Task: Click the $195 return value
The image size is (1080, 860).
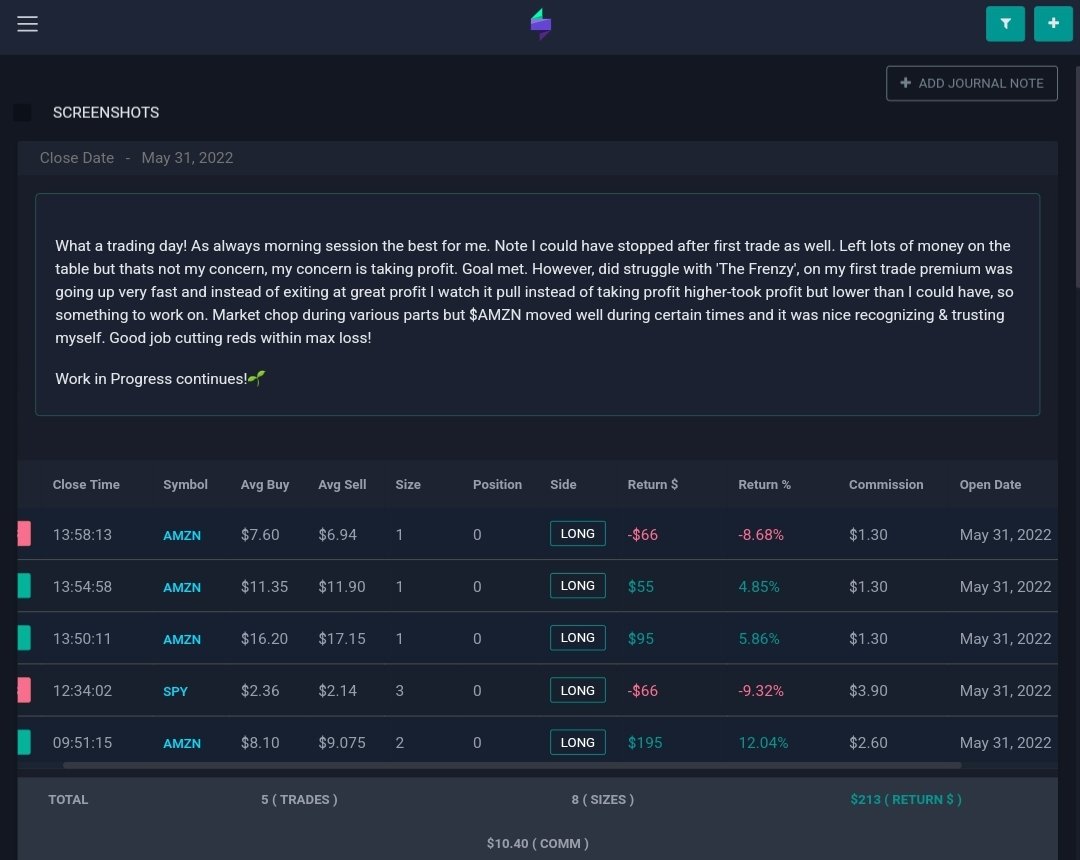Action: (x=645, y=743)
